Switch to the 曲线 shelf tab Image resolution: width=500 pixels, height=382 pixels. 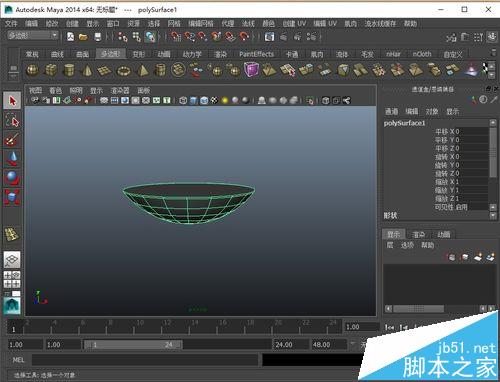(x=57, y=54)
